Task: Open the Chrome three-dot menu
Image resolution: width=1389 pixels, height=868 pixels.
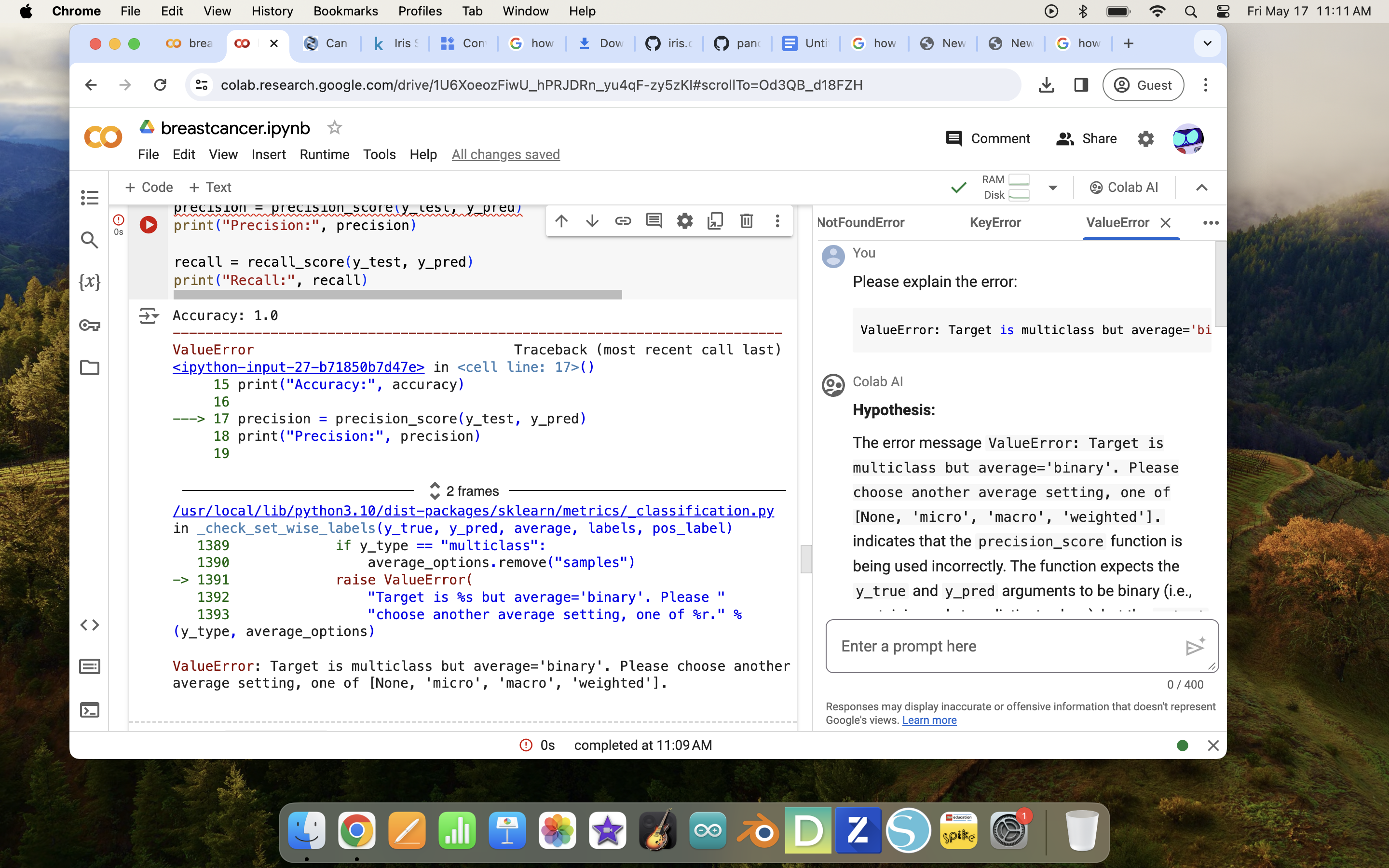Action: pyautogui.click(x=1205, y=85)
